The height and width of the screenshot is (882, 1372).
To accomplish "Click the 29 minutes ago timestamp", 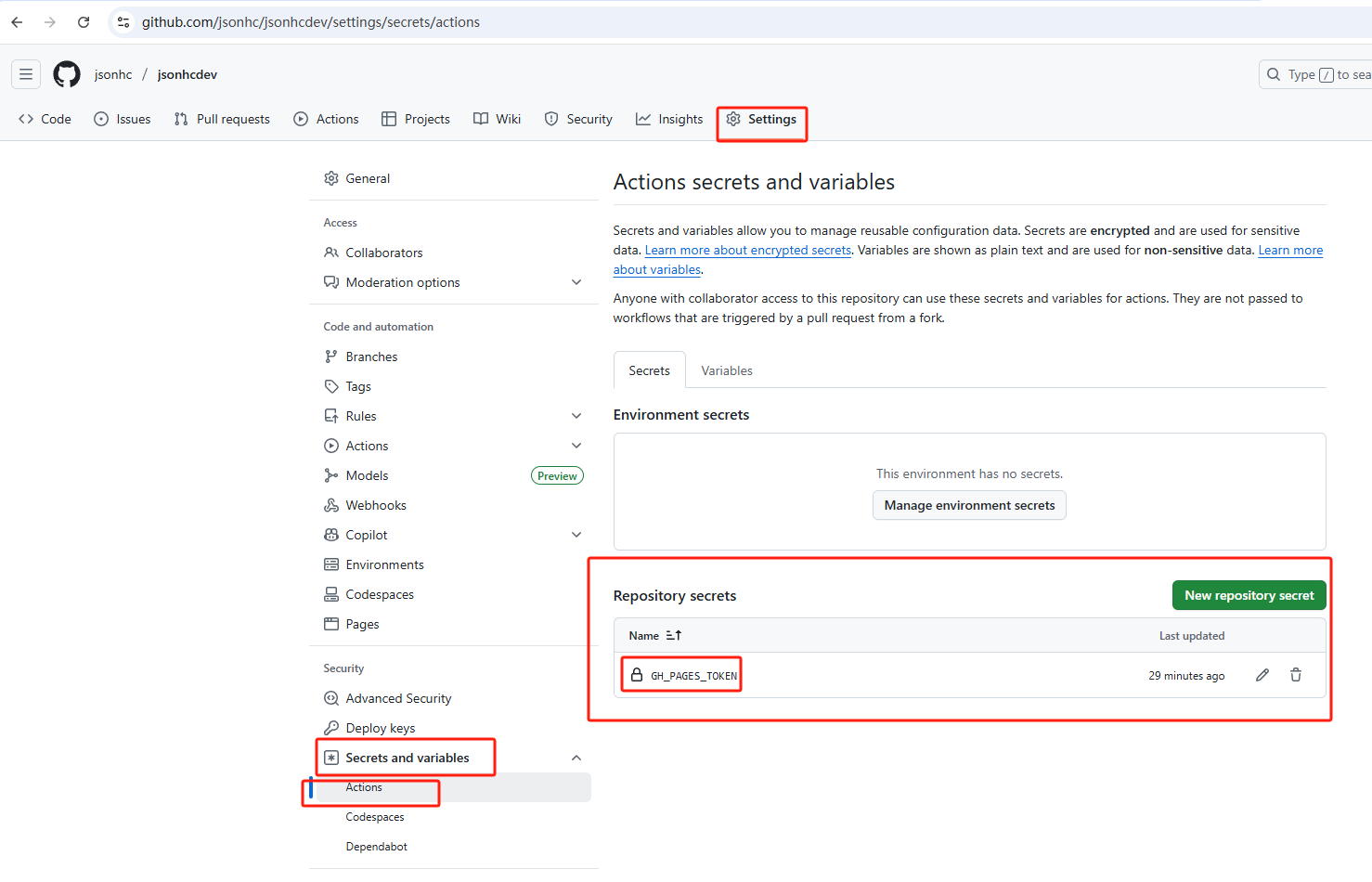I will pyautogui.click(x=1186, y=676).
